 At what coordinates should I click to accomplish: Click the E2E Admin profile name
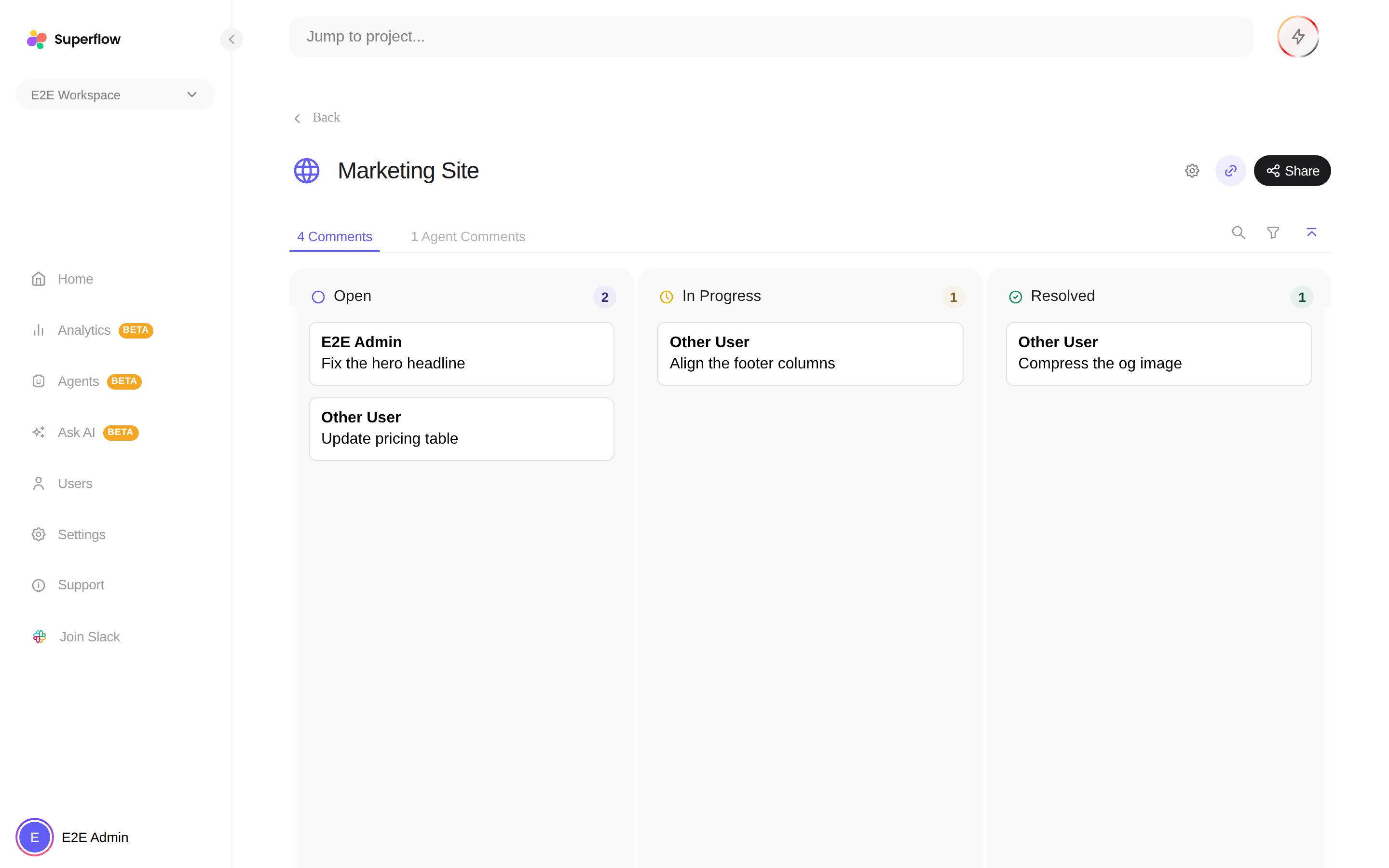point(95,837)
